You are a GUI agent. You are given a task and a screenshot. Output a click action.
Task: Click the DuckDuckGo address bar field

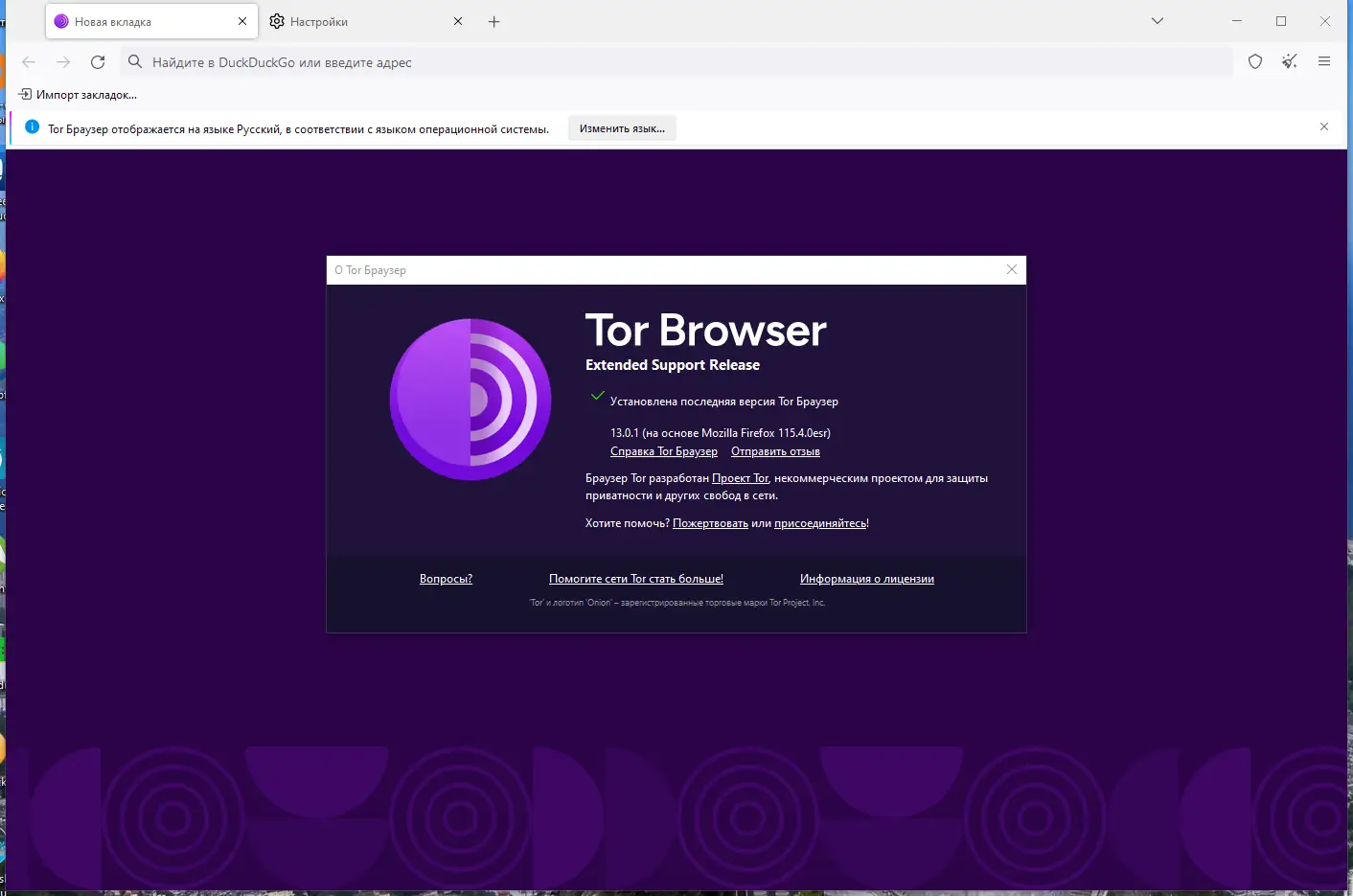tap(676, 62)
